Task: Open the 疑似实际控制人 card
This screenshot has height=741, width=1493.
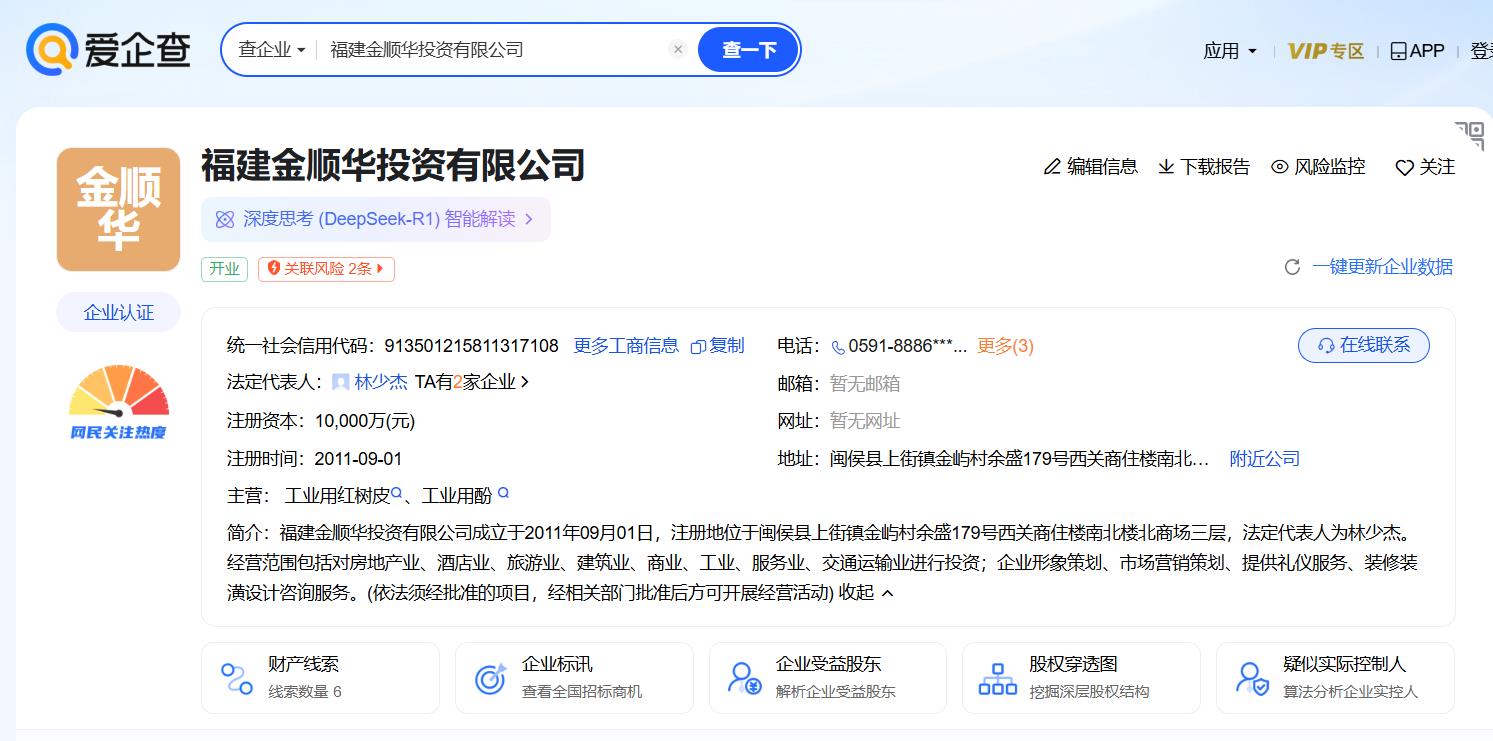Action: click(1335, 678)
